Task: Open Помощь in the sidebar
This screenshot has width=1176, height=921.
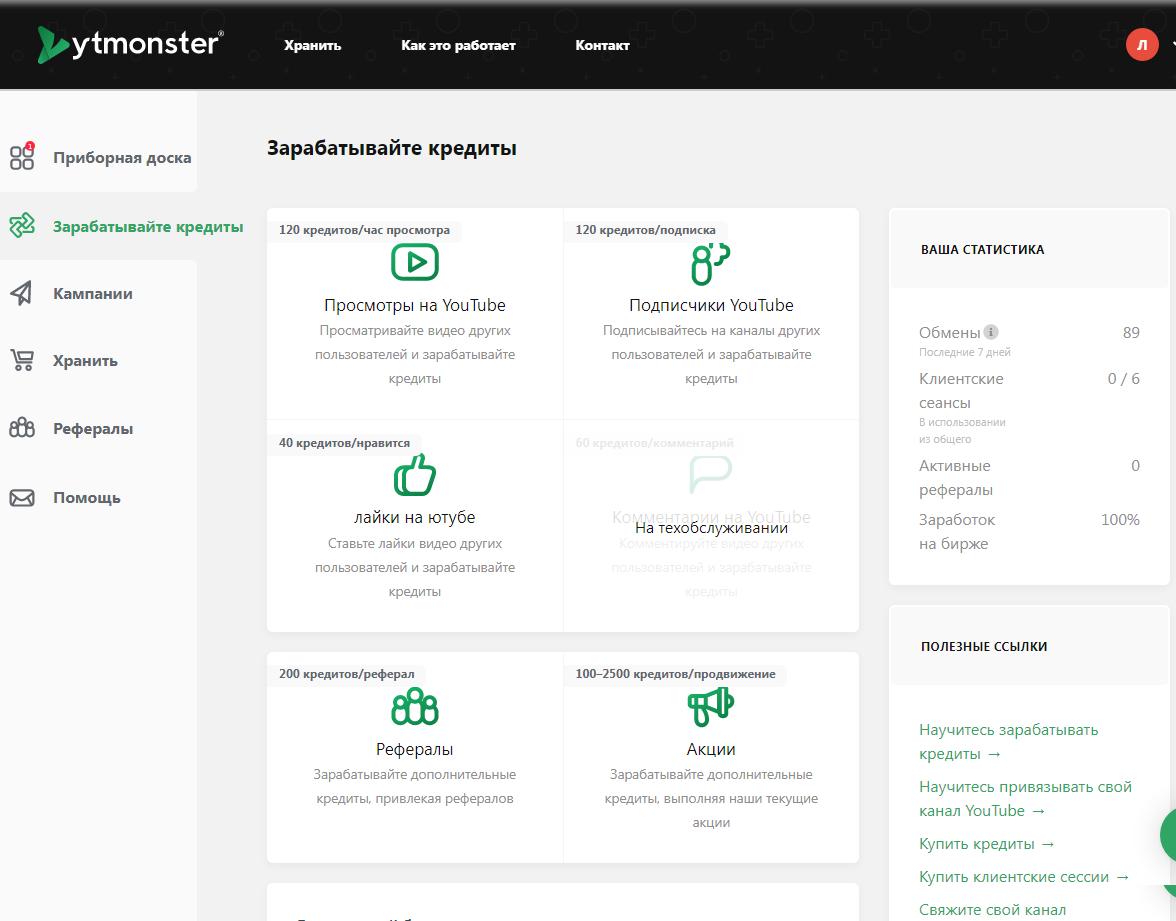Action: pyautogui.click(x=87, y=498)
